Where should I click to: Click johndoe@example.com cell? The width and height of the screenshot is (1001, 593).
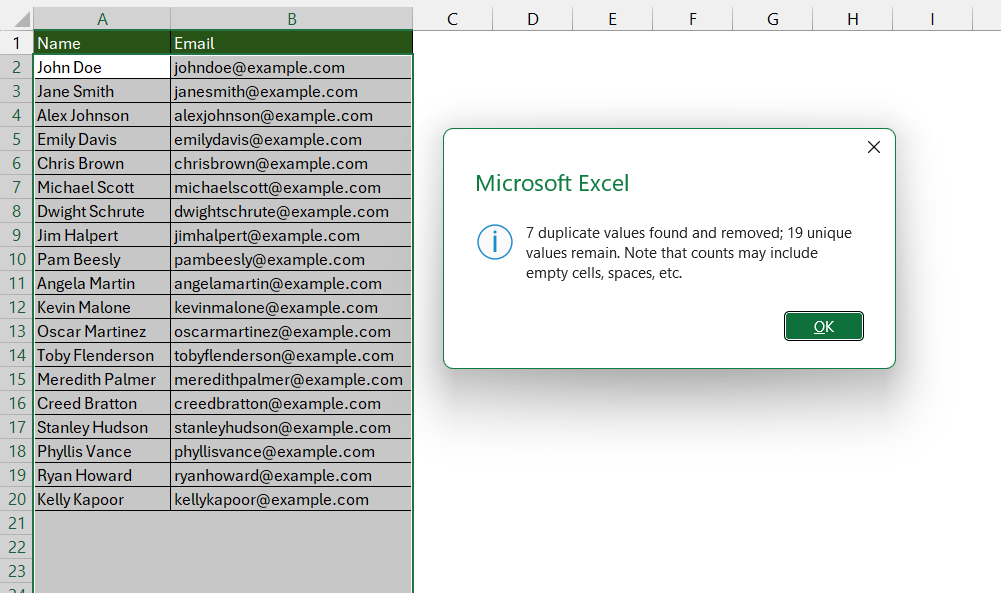pyautogui.click(x=292, y=67)
